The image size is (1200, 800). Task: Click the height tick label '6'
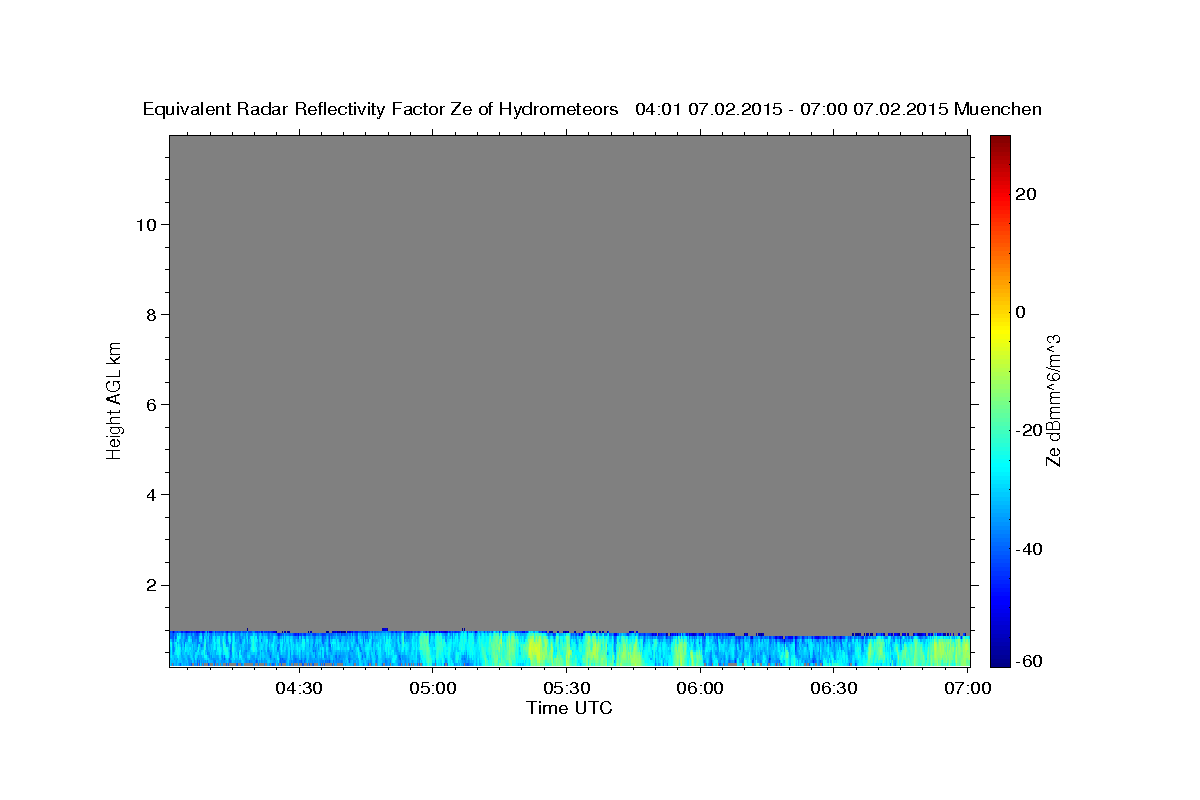click(152, 404)
